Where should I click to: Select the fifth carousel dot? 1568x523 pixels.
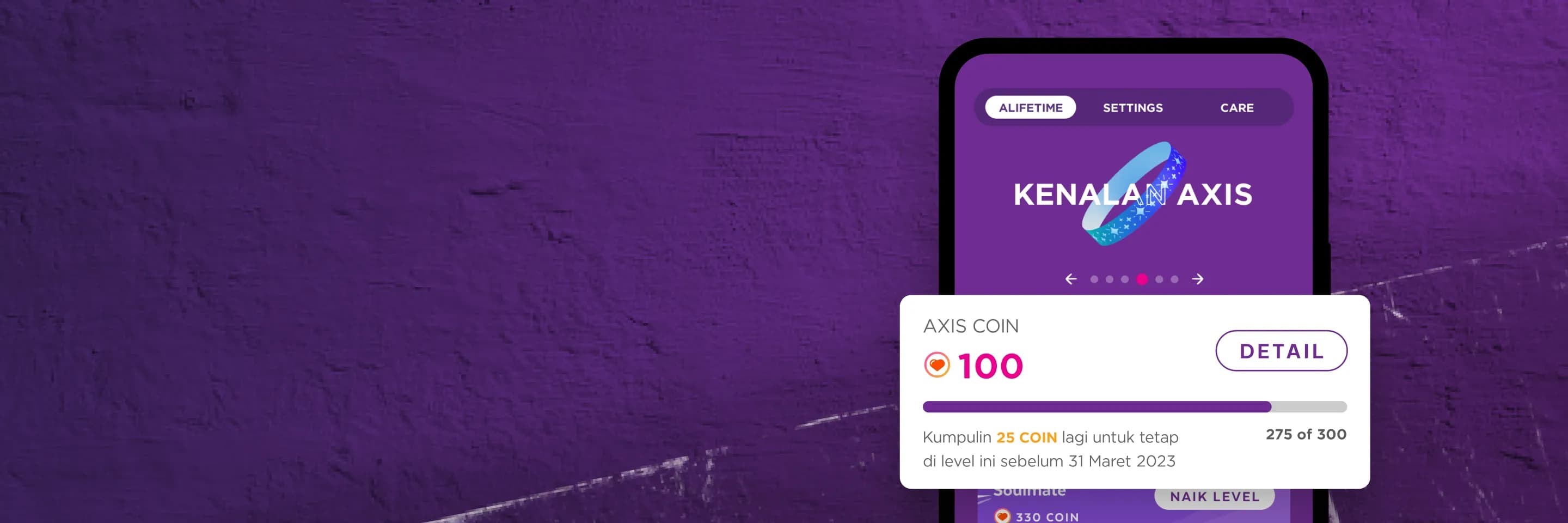[1159, 279]
